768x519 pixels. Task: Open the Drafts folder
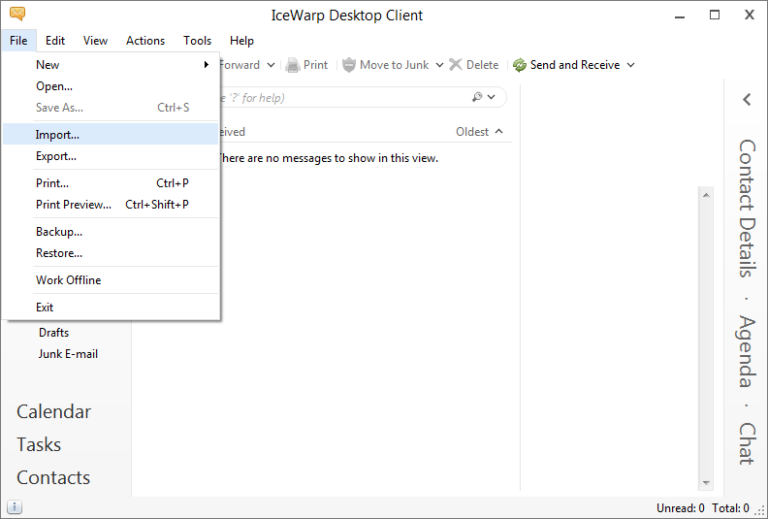[x=54, y=332]
